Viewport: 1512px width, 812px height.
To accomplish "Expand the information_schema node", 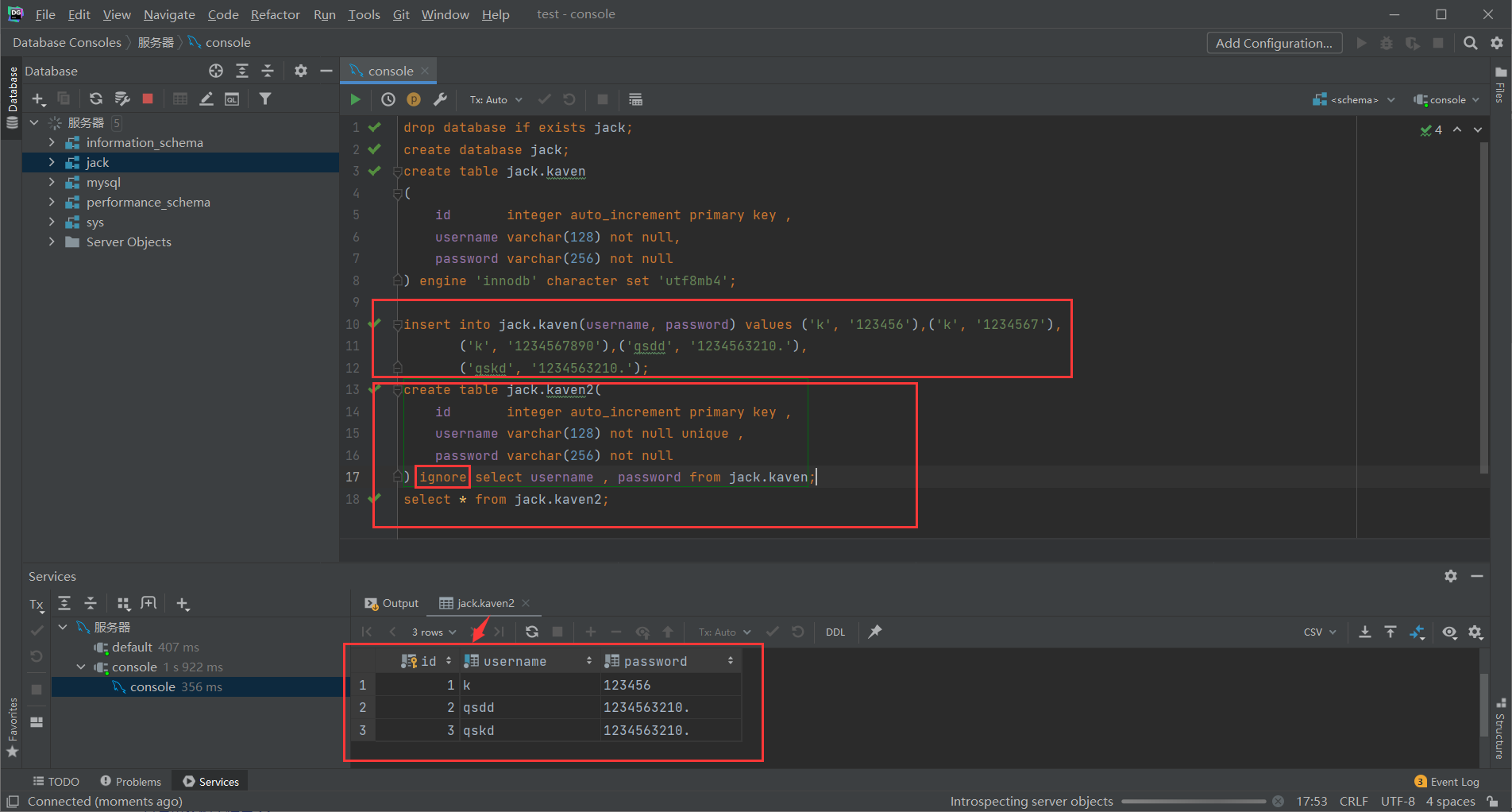I will [52, 142].
